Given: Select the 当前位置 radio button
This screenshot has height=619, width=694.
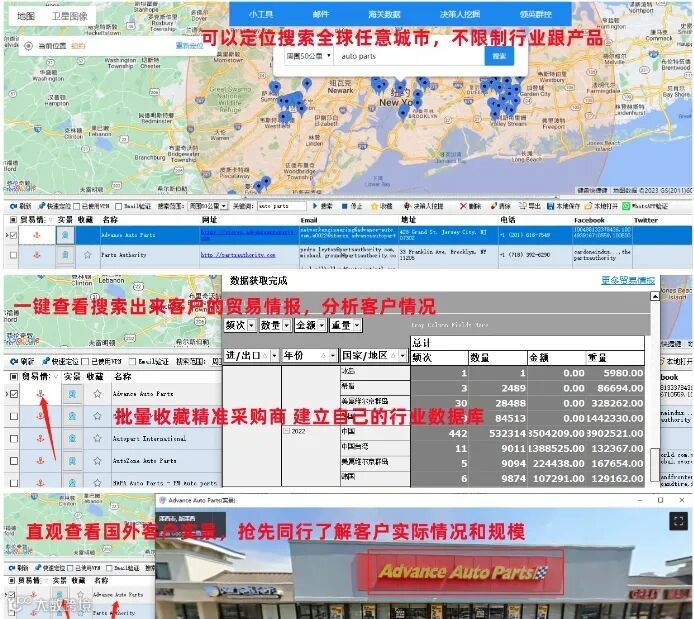Looking at the screenshot, I should pos(28,46).
